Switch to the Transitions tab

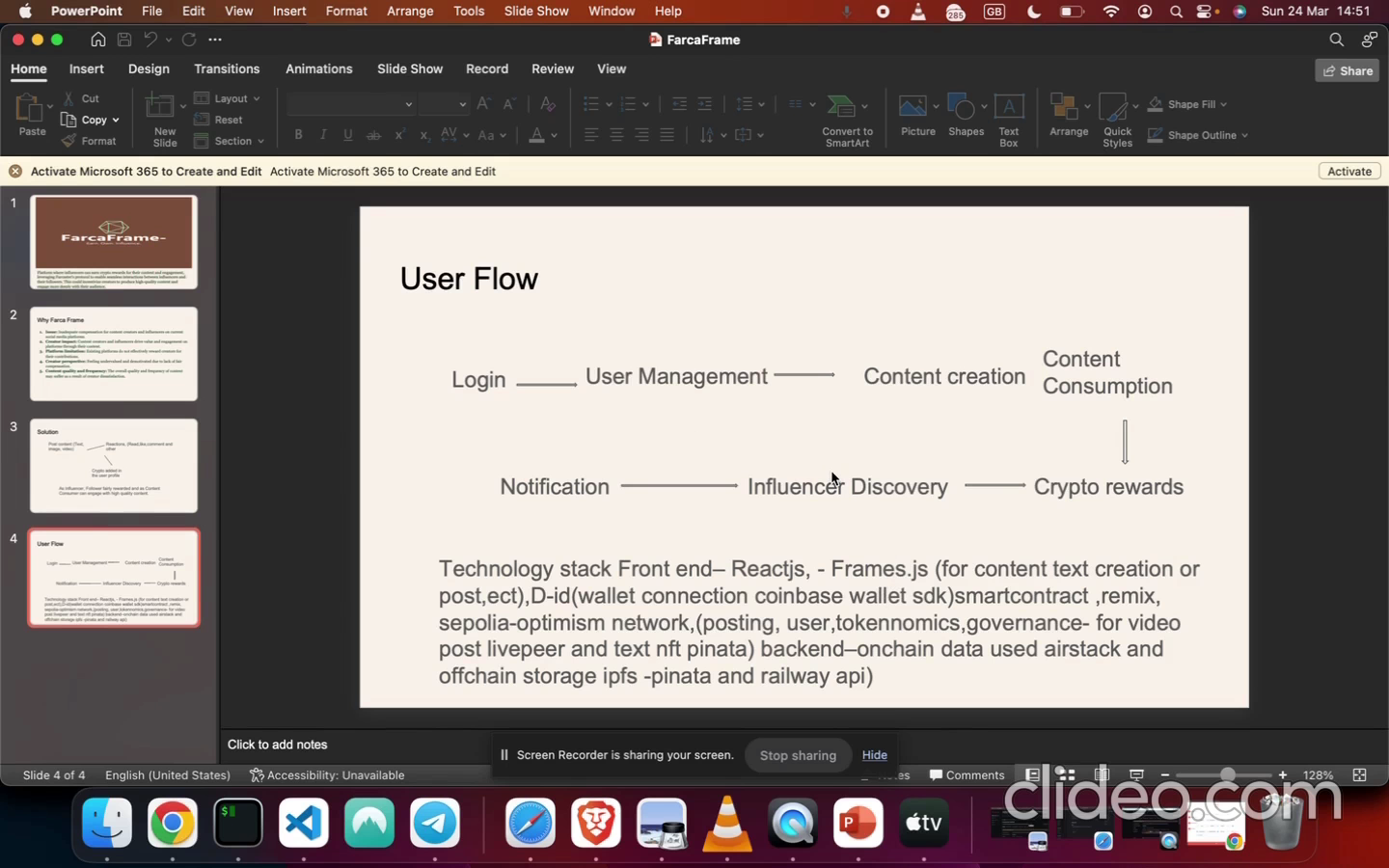coord(227,68)
